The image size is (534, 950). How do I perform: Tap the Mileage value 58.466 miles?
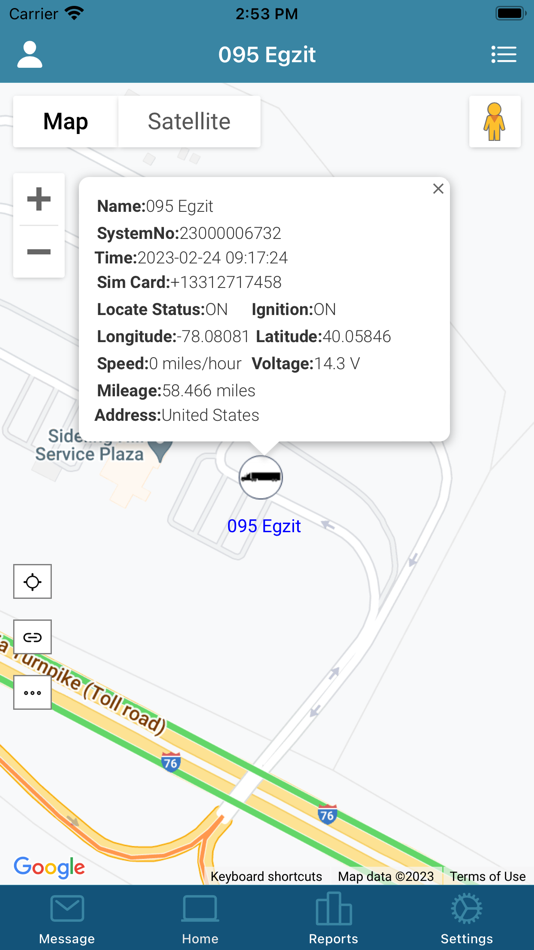click(209, 391)
